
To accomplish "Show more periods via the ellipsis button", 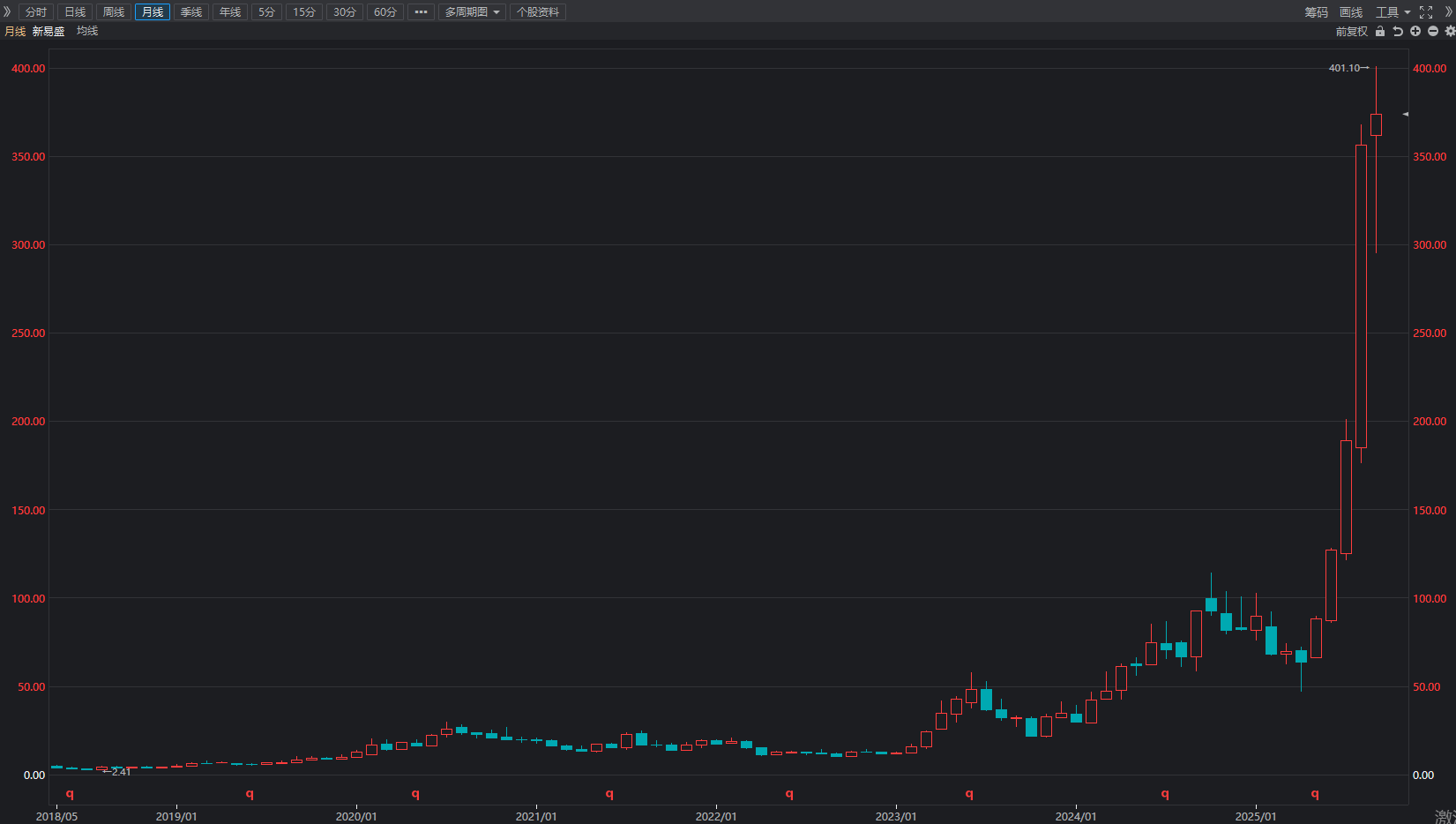I will (x=421, y=12).
